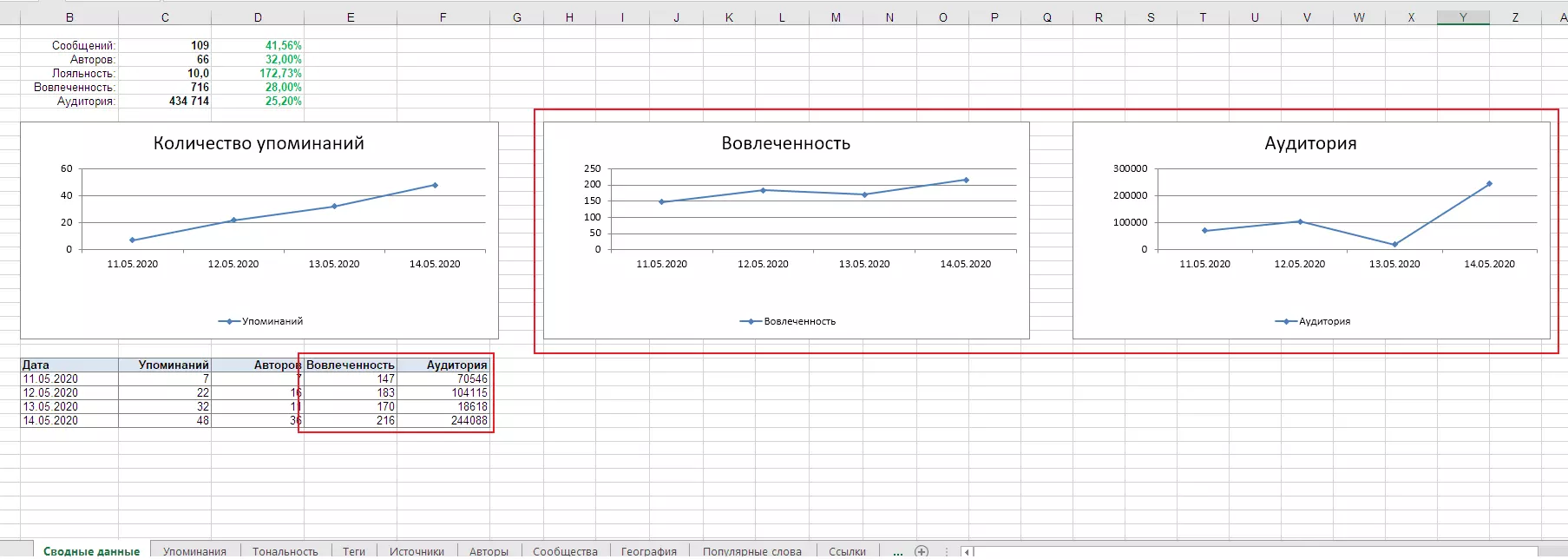Image resolution: width=1568 pixels, height=559 pixels.
Task: Select the Дата table header cell
Action: 69,365
